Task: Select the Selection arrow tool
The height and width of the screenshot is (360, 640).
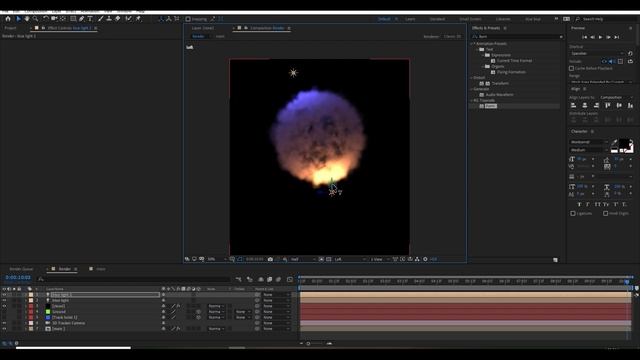Action: click(18, 19)
